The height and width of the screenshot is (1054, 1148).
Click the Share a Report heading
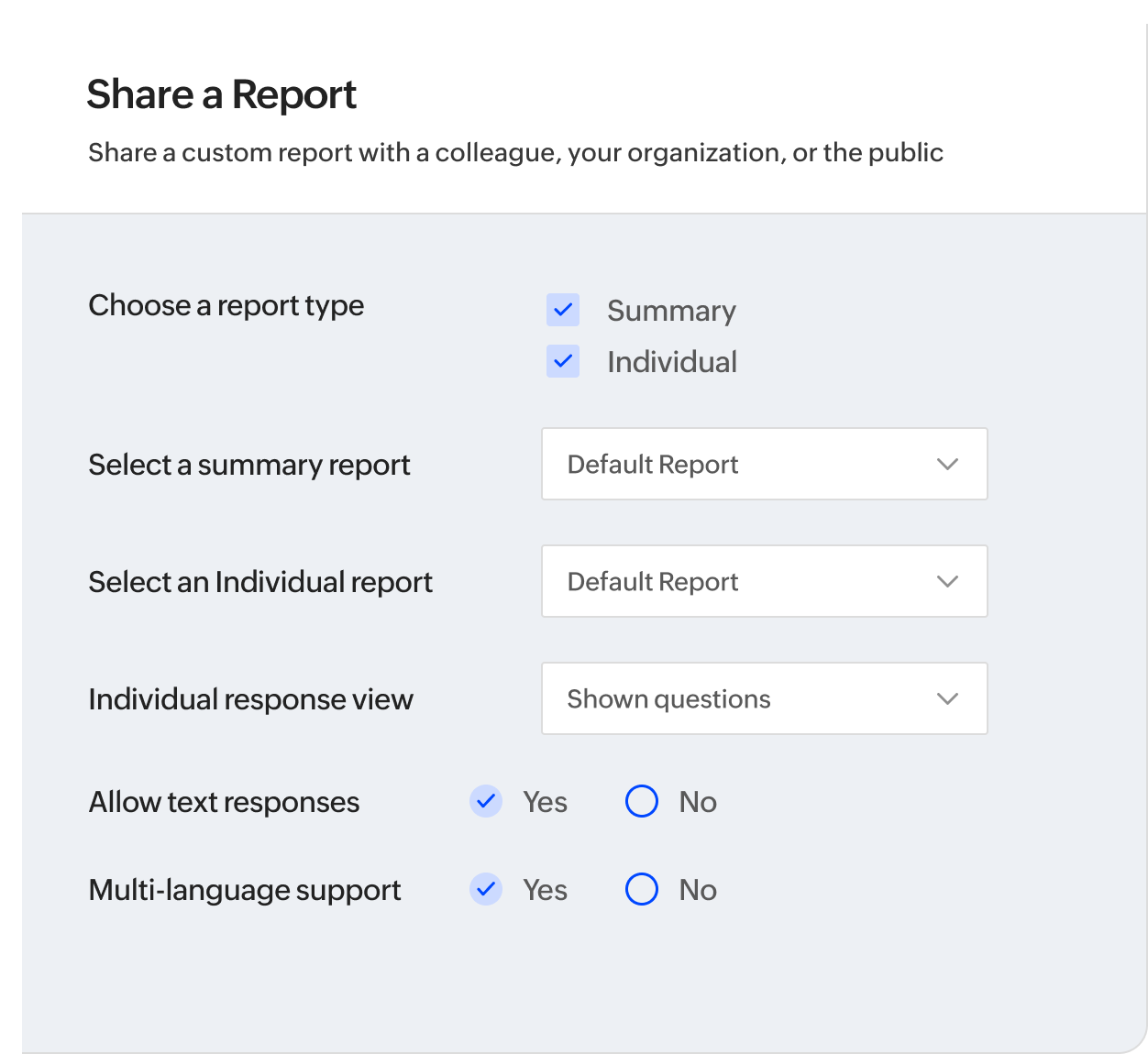[221, 94]
